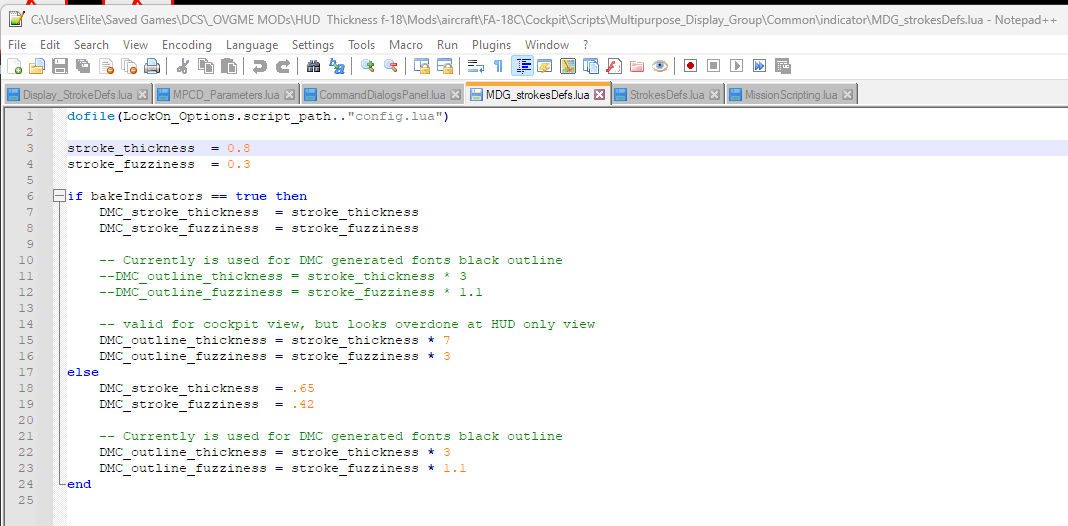Click line number 14 in margin
This screenshot has width=1068, height=526.
[x=26, y=324]
